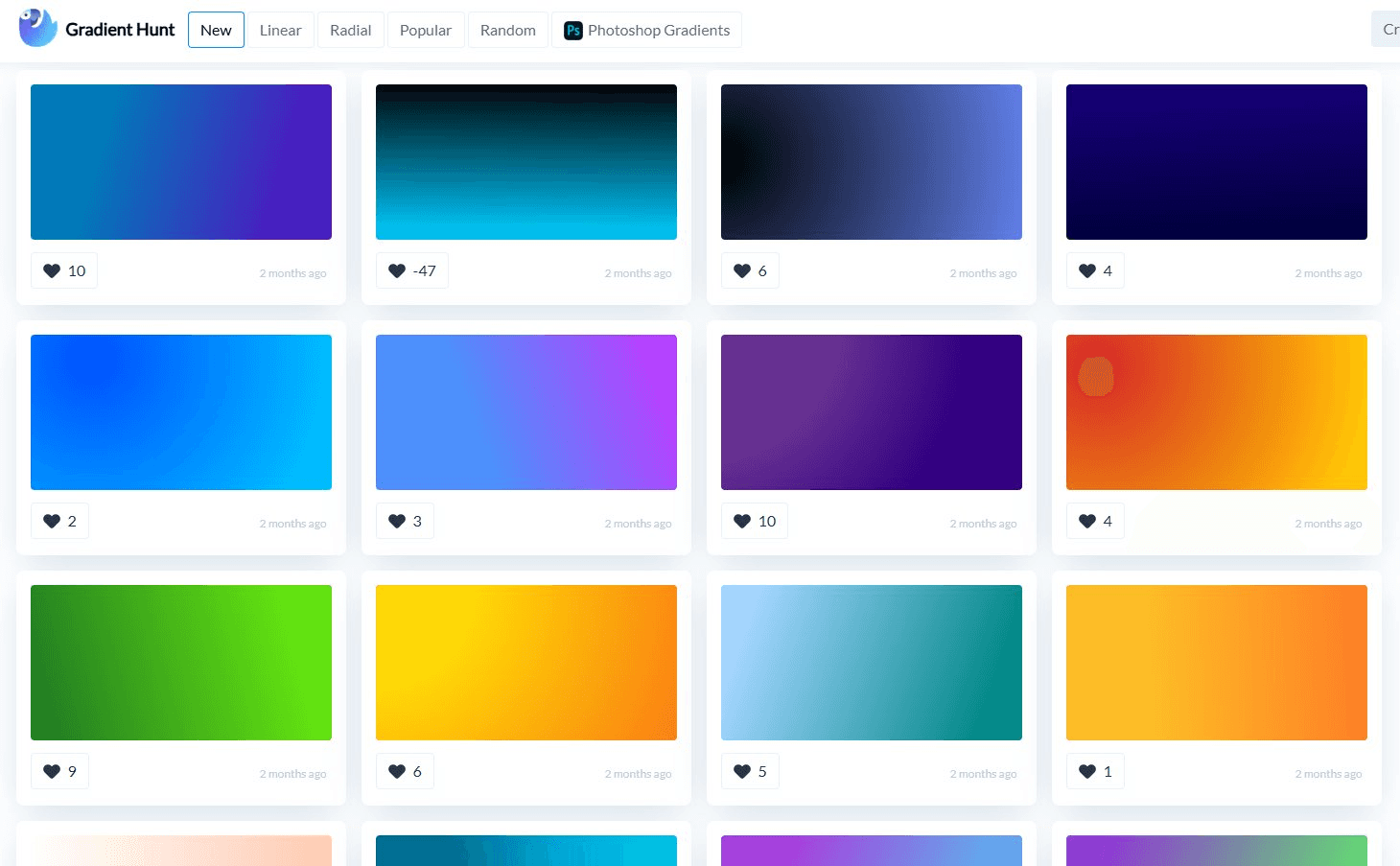The height and width of the screenshot is (866, 1400).
Task: Like the blue-to-purple gradient with 10 likes
Action: 64,270
